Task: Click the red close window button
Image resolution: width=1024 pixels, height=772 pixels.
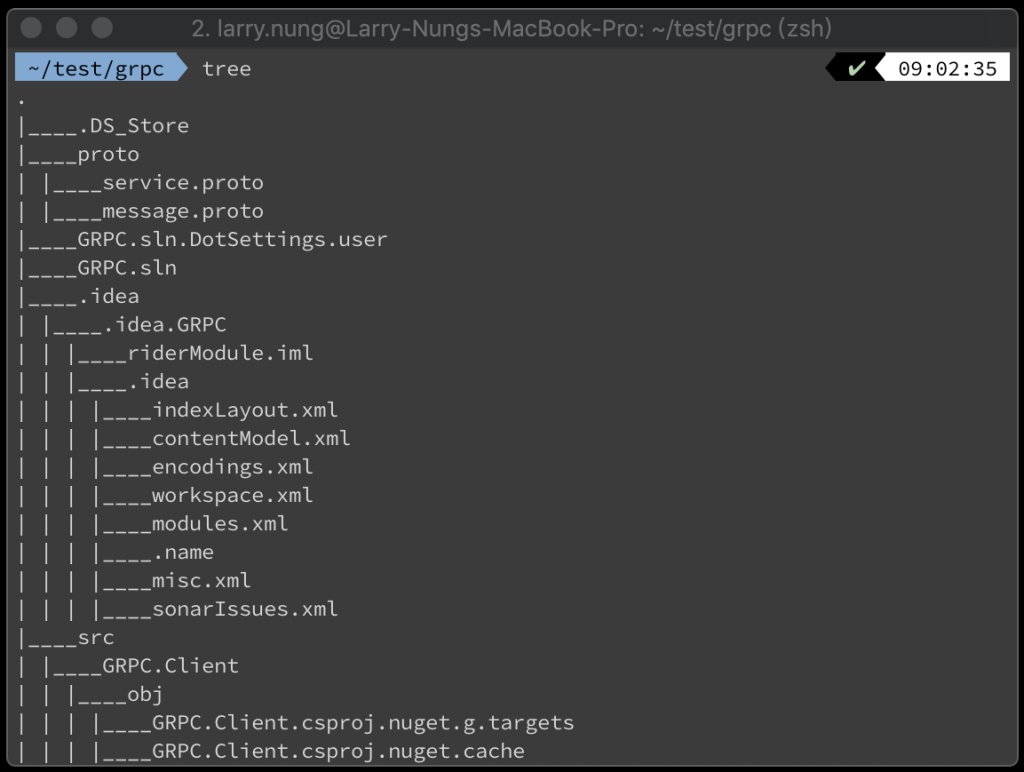Action: point(31,28)
